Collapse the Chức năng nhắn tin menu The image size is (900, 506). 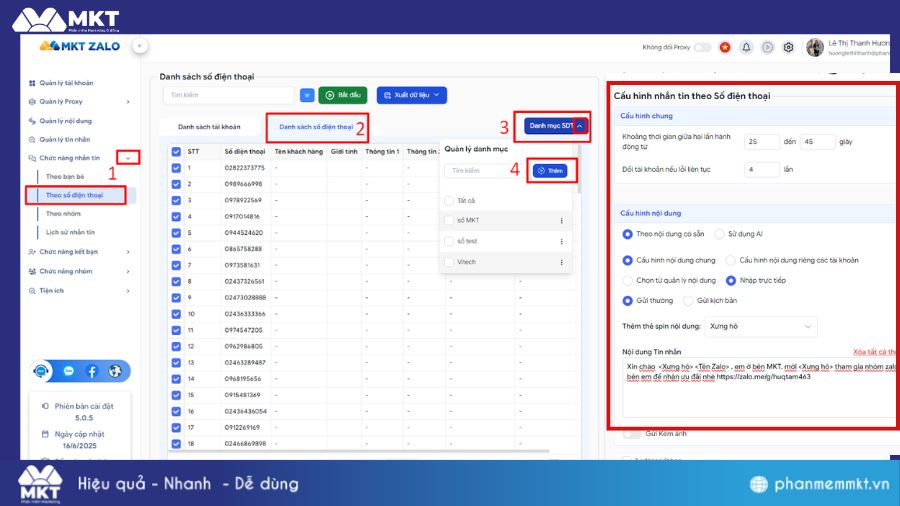click(x=128, y=158)
